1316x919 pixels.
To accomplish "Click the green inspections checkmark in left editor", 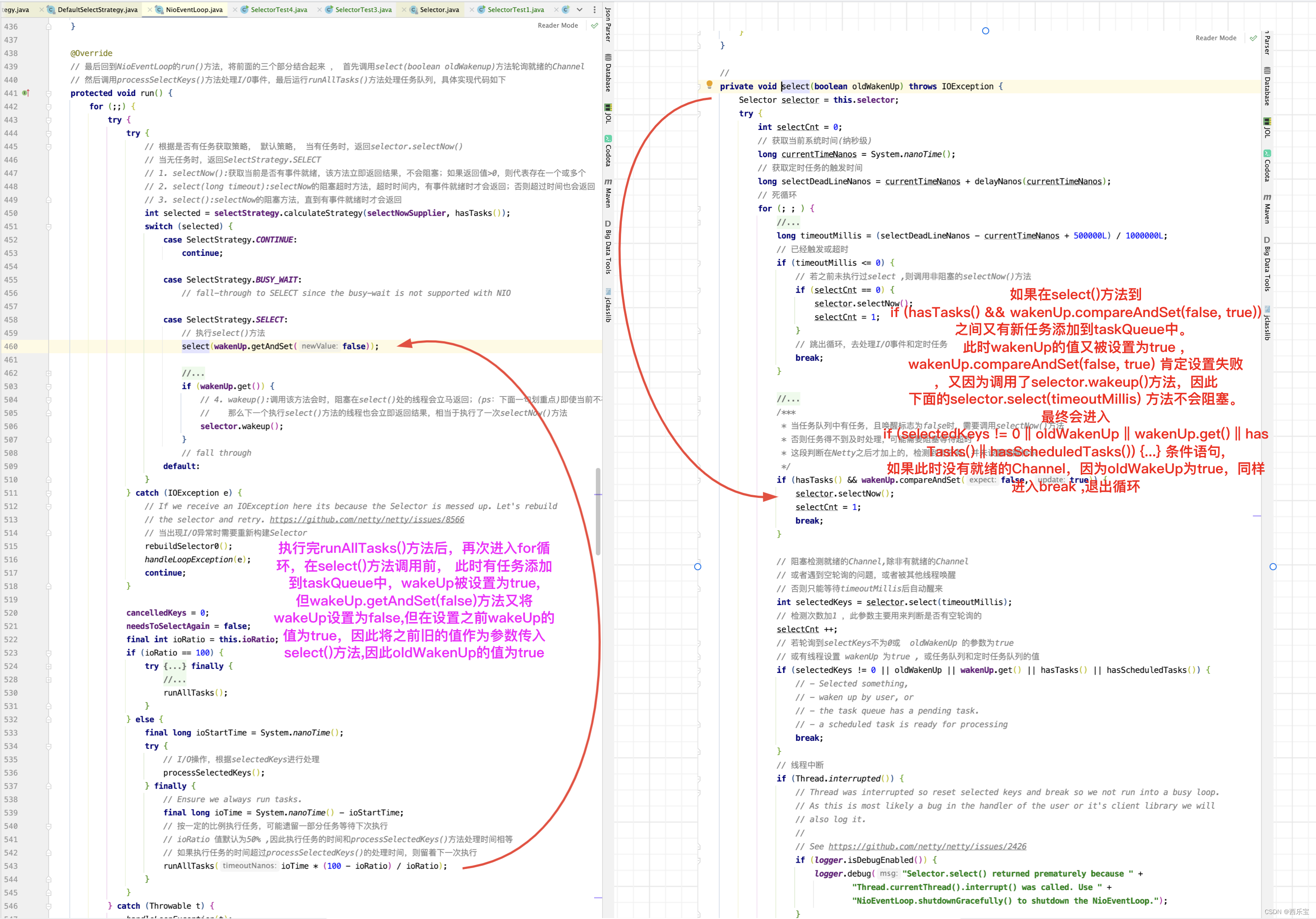I will click(x=594, y=25).
